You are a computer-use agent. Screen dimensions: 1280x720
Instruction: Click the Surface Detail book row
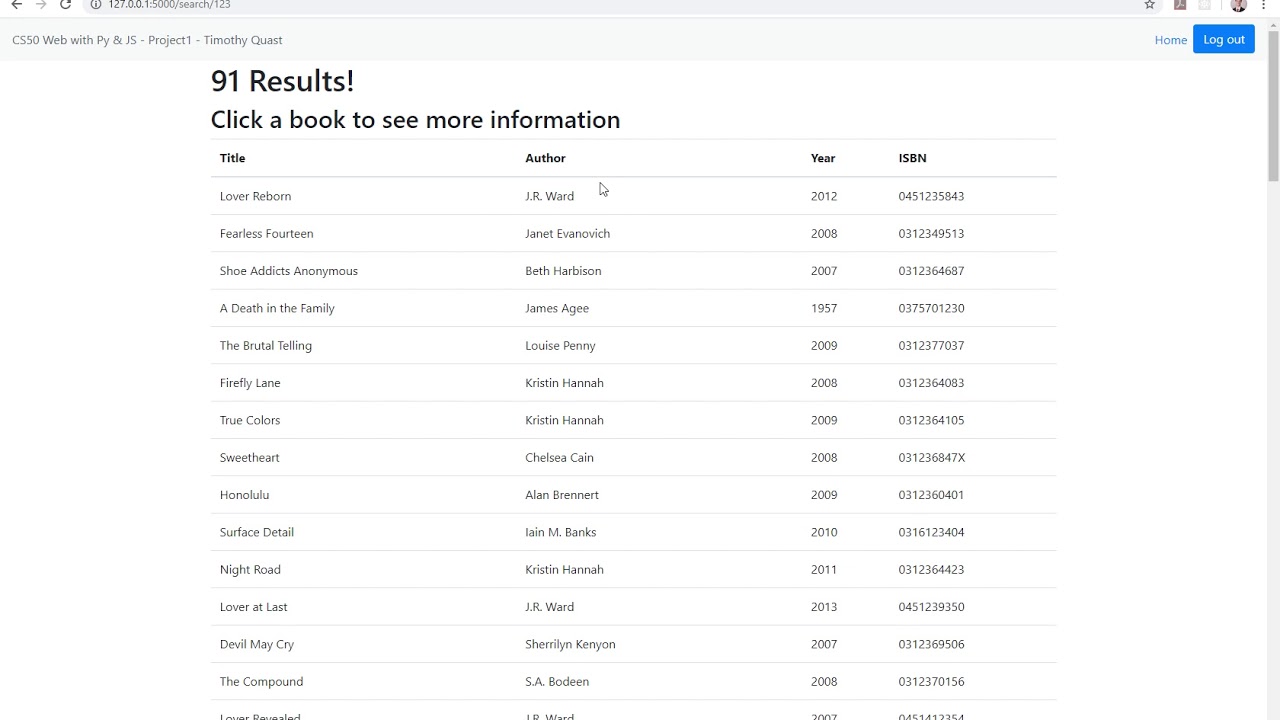tap(633, 532)
